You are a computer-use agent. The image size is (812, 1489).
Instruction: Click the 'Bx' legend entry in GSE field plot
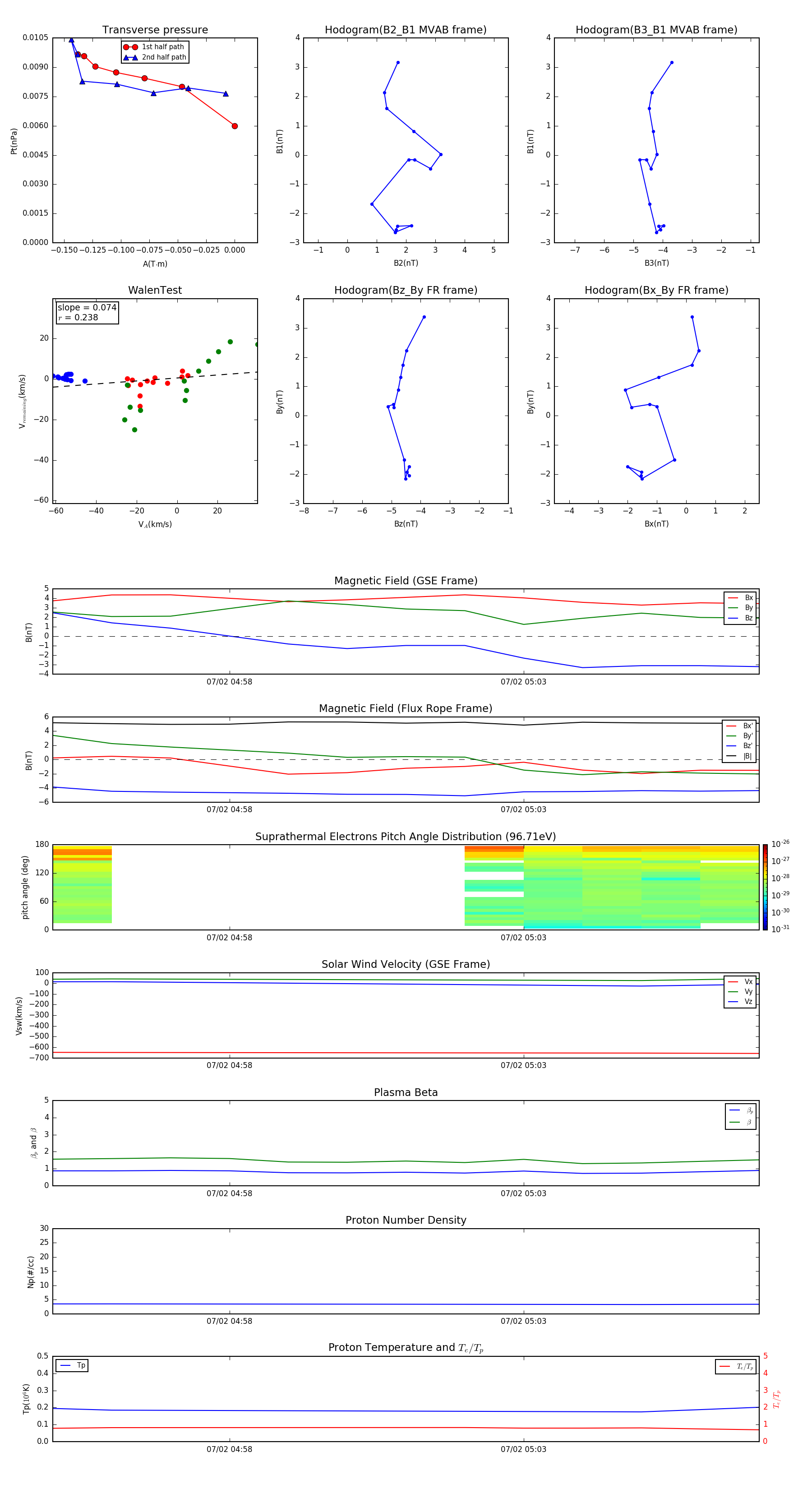point(740,598)
